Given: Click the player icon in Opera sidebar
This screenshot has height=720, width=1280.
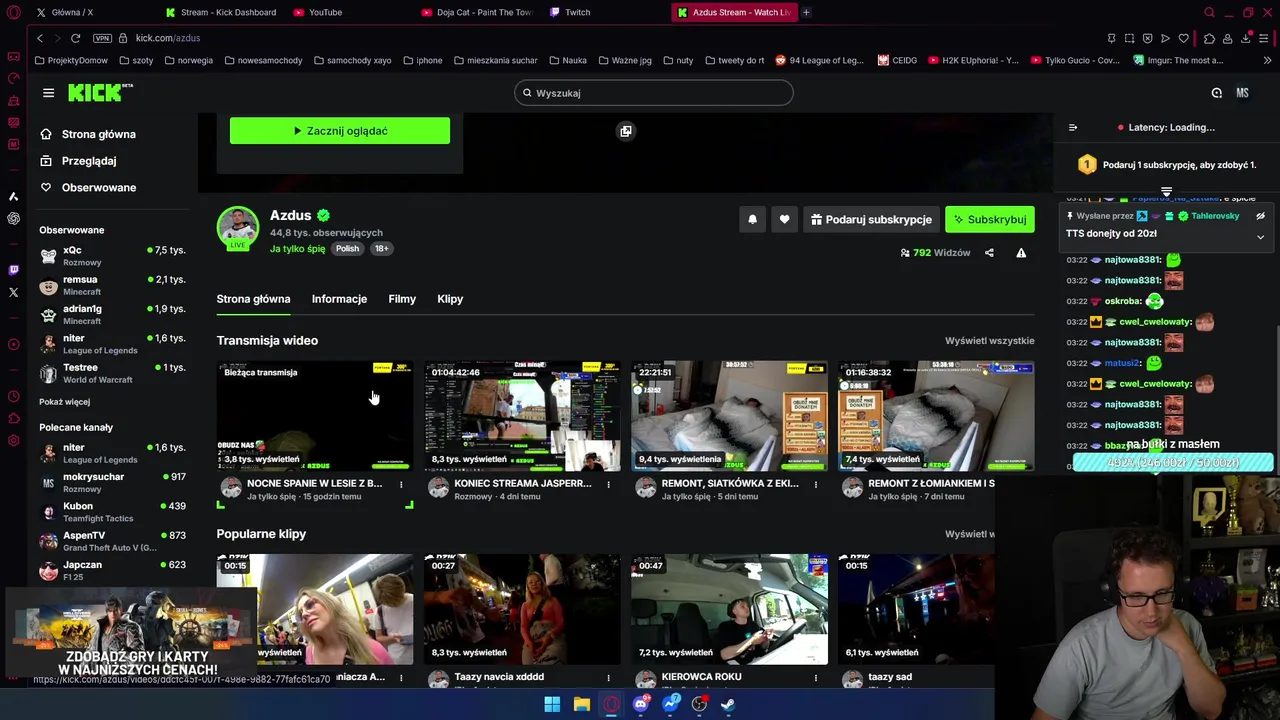Looking at the screenshot, I should (x=13, y=345).
